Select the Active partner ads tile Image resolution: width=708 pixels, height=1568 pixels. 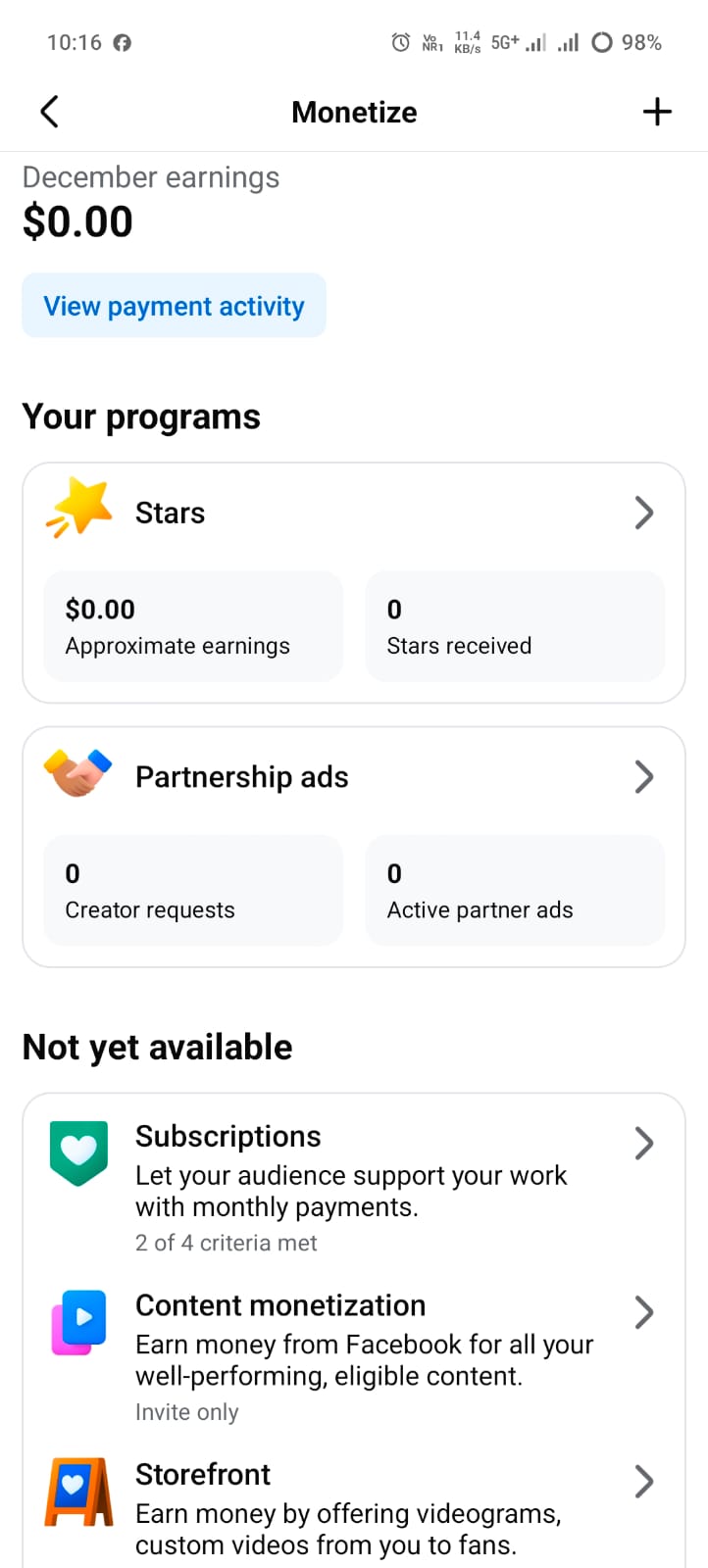(x=515, y=890)
